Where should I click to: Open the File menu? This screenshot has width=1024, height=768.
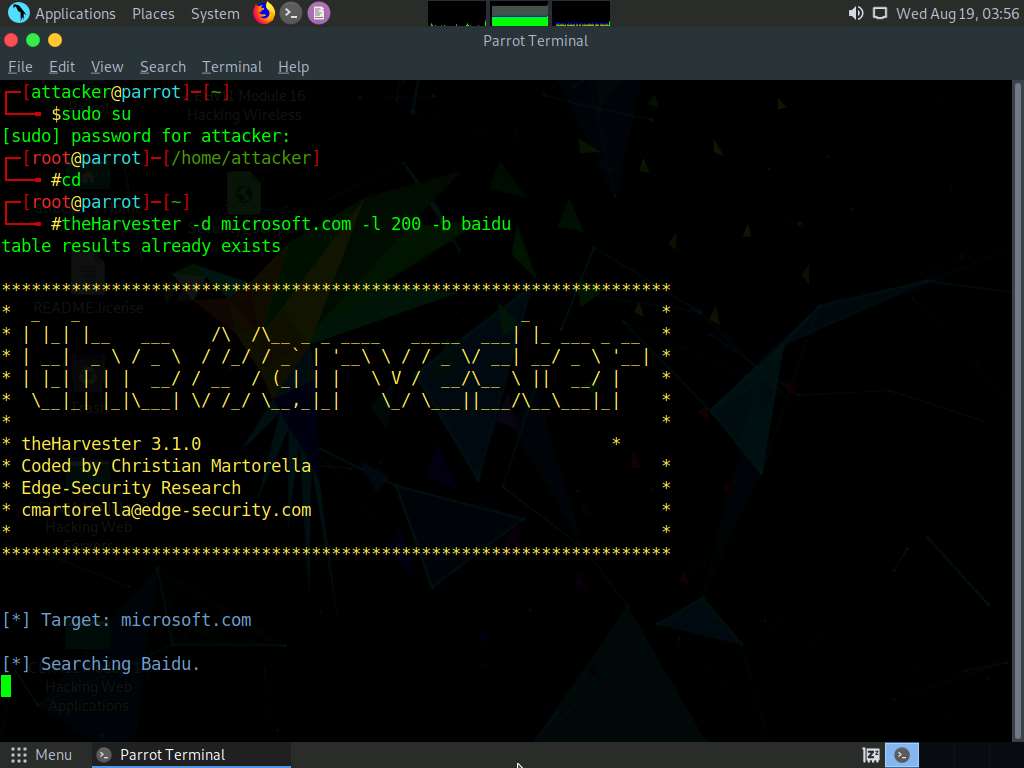coord(20,67)
